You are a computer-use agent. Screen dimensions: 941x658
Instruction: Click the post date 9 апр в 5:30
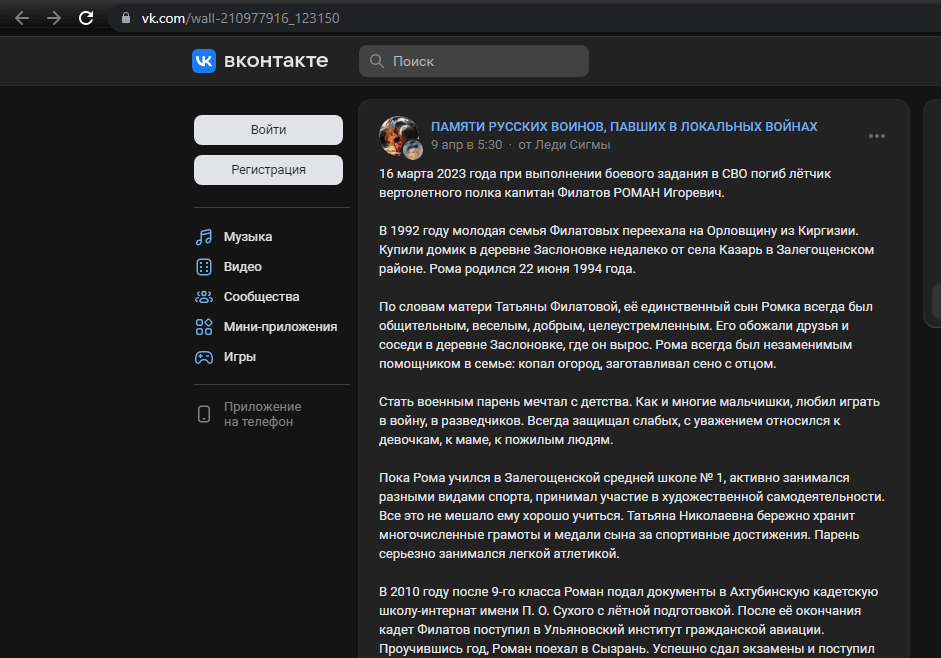pyautogui.click(x=466, y=145)
